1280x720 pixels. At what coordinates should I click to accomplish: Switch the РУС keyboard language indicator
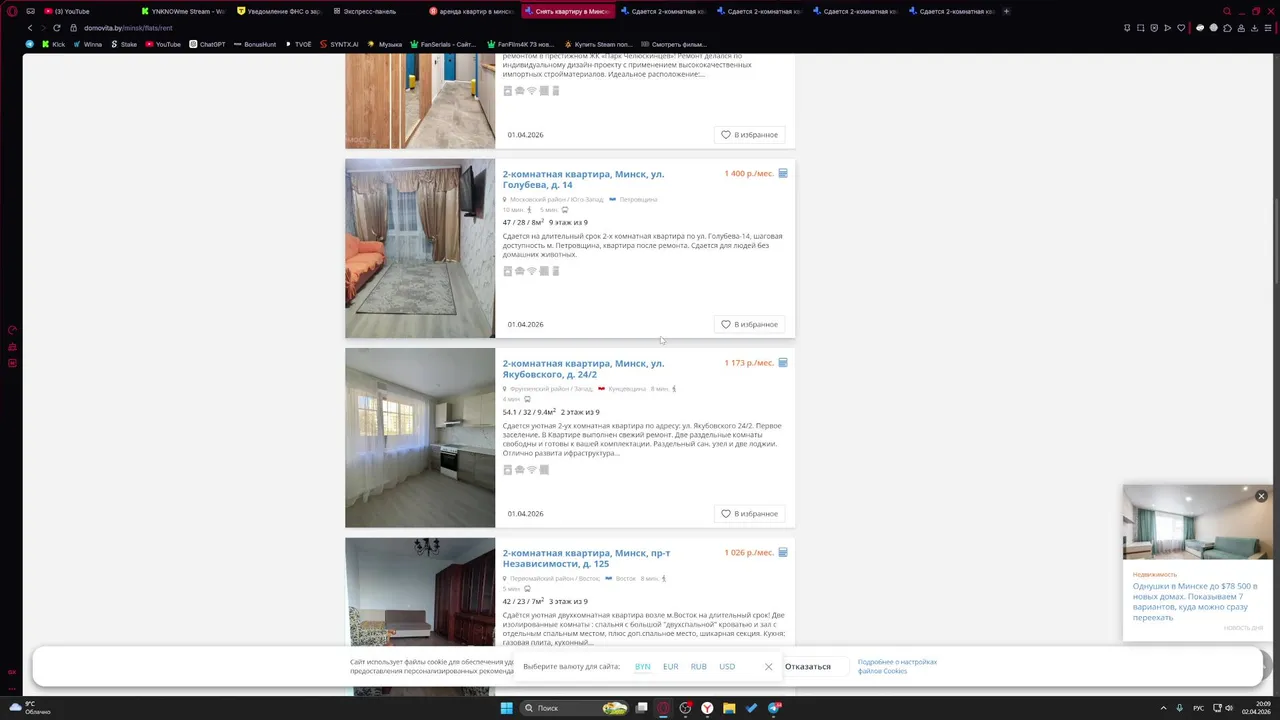click(x=1198, y=708)
